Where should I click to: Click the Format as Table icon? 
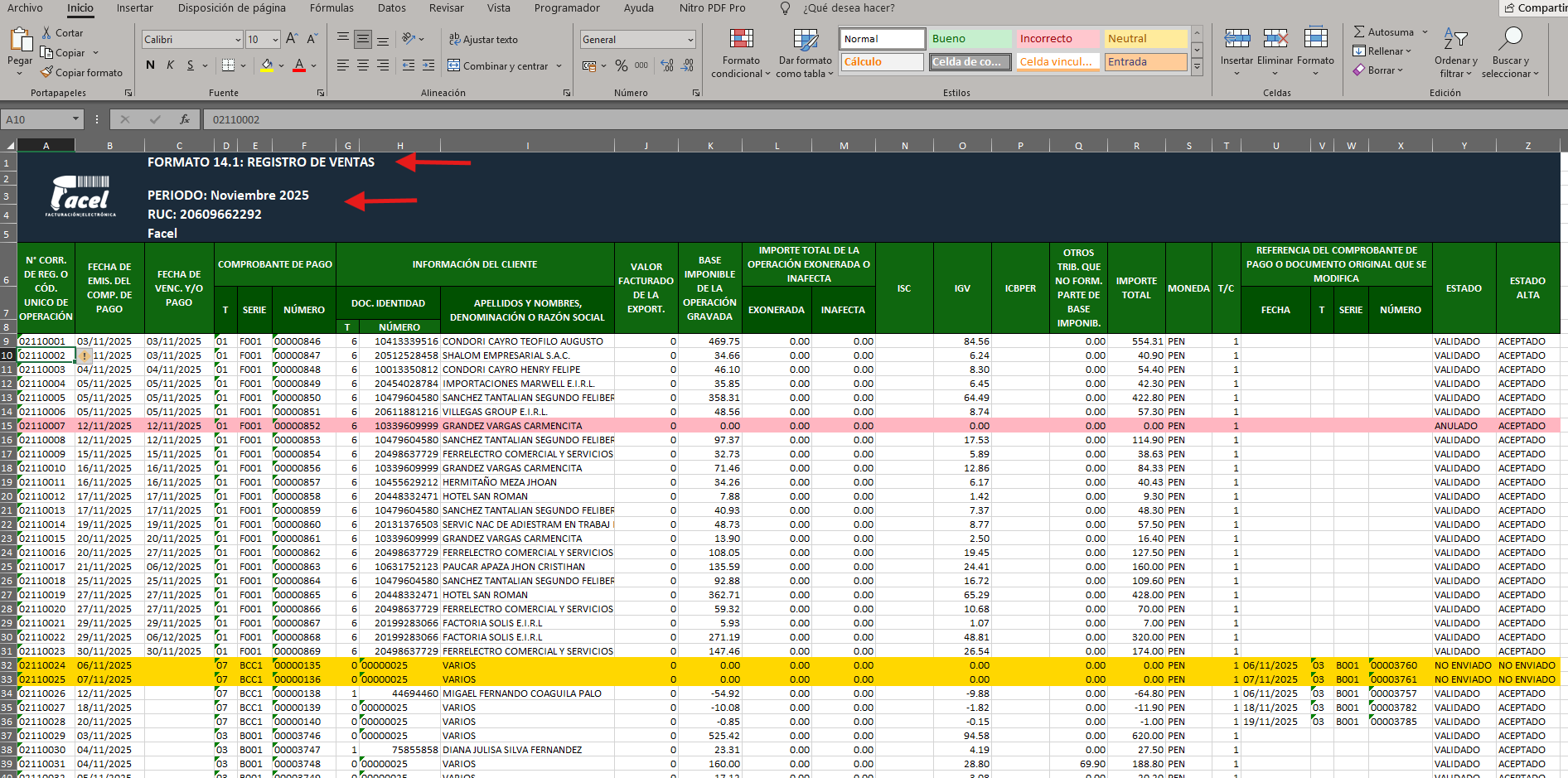tap(805, 40)
